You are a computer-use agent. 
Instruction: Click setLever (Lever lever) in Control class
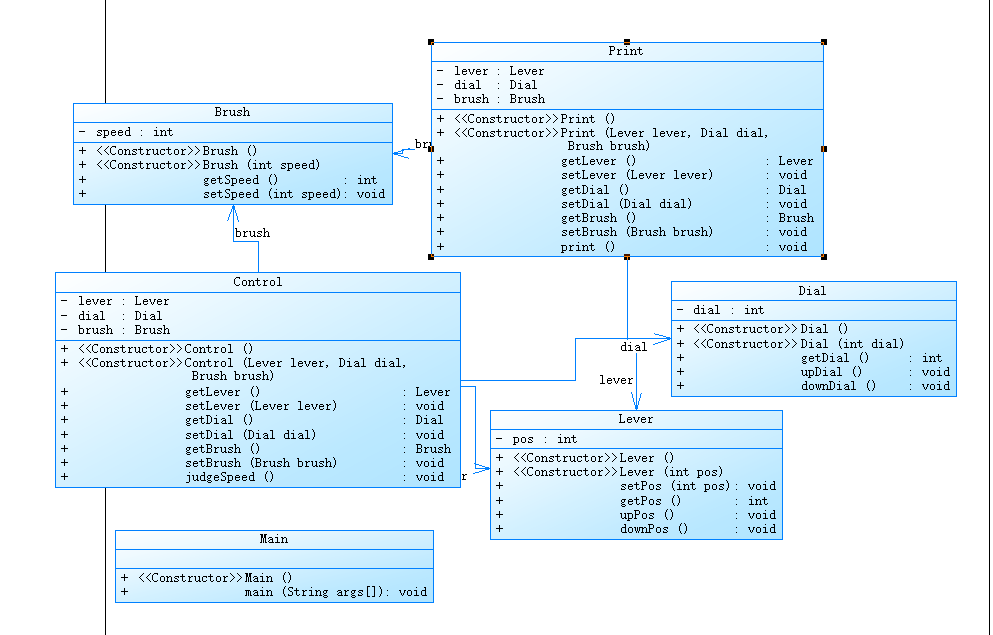(261, 406)
